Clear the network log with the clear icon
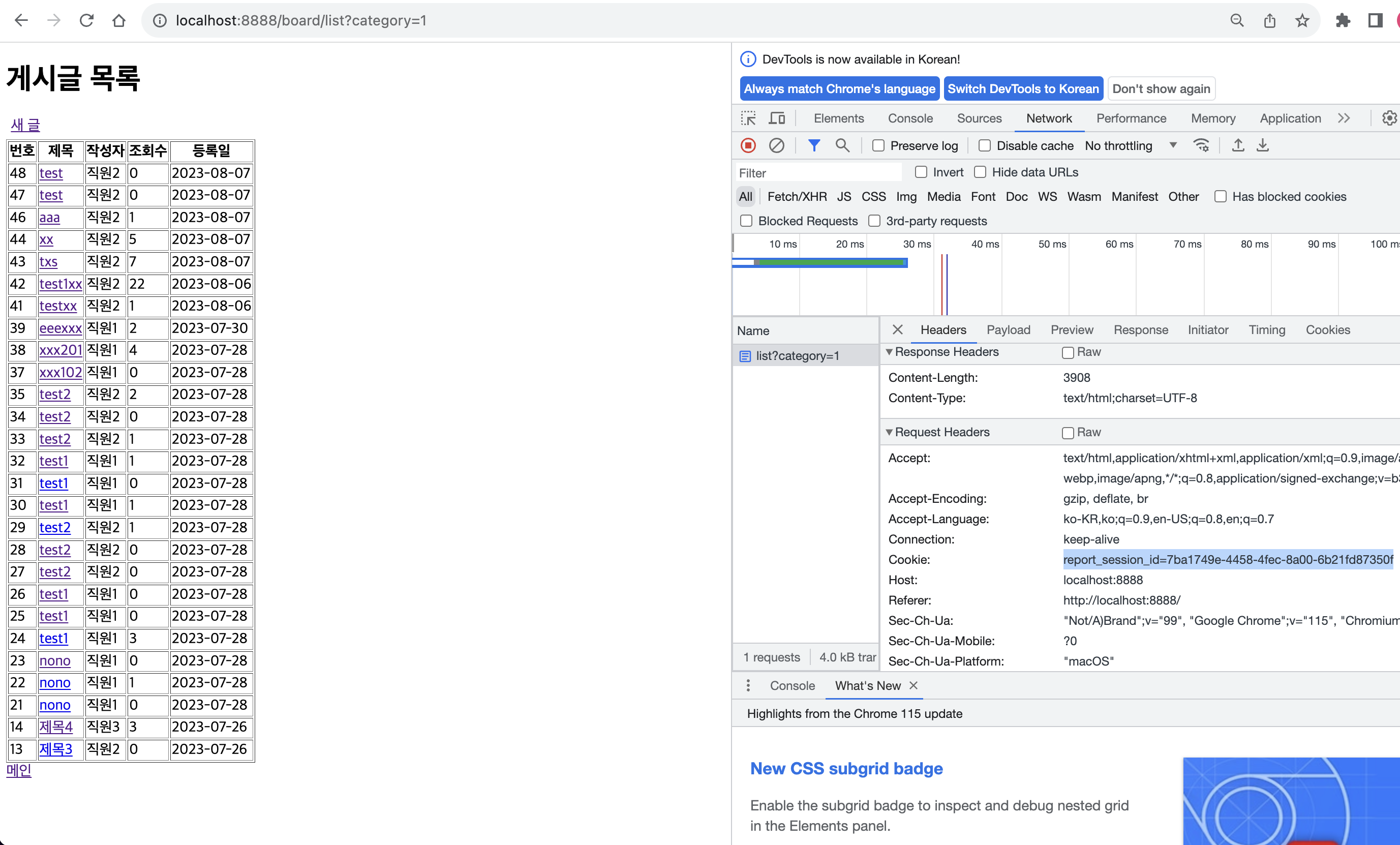Viewport: 1400px width, 845px height. [x=776, y=145]
